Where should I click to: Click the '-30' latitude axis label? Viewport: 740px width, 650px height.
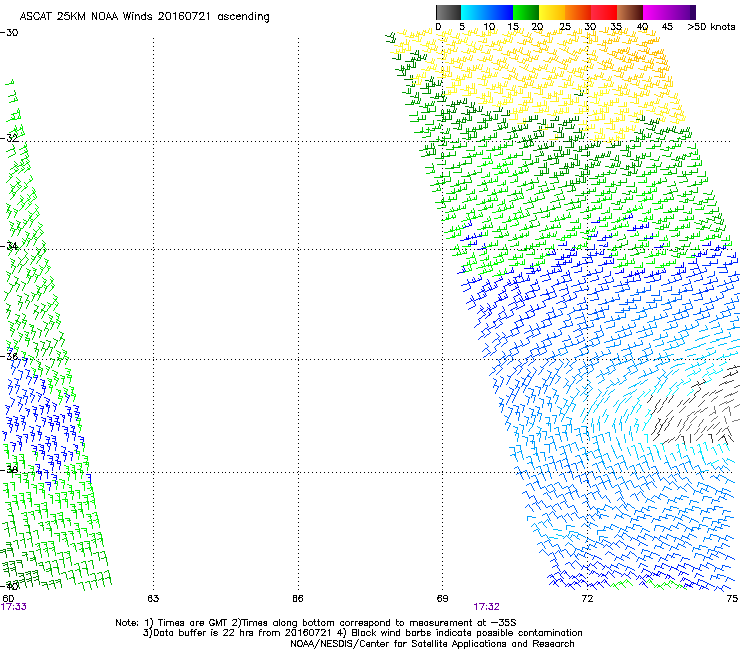pos(9,33)
